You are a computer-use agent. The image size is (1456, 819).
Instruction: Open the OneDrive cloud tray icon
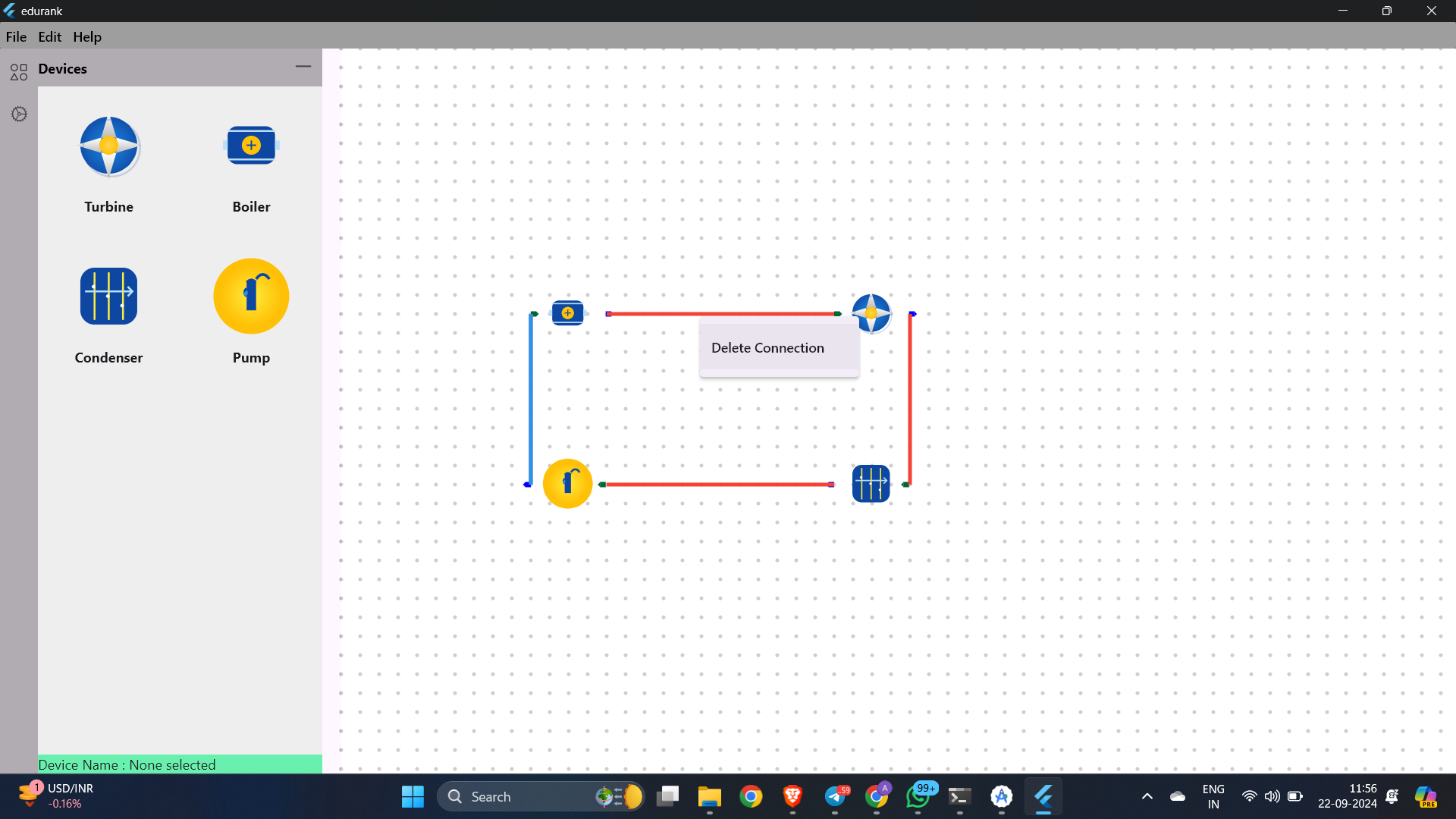pyautogui.click(x=1178, y=796)
